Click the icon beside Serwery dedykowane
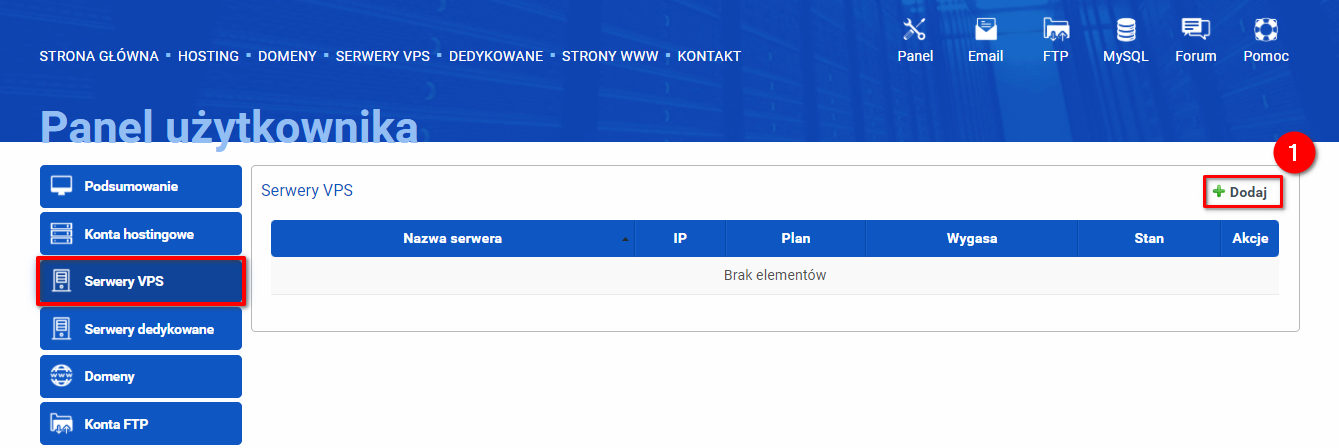 click(x=61, y=328)
